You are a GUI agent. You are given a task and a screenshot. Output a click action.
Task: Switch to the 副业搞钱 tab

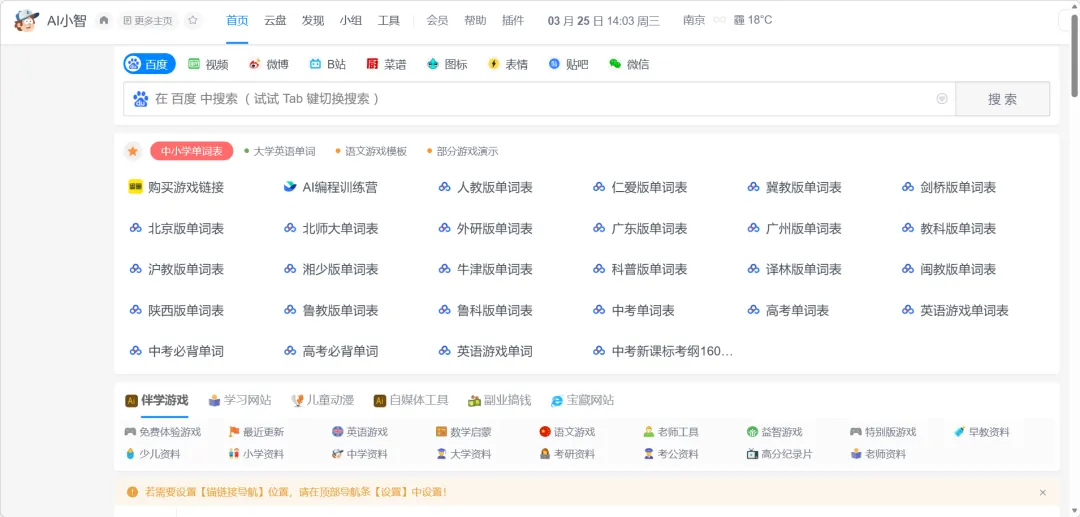(x=499, y=400)
